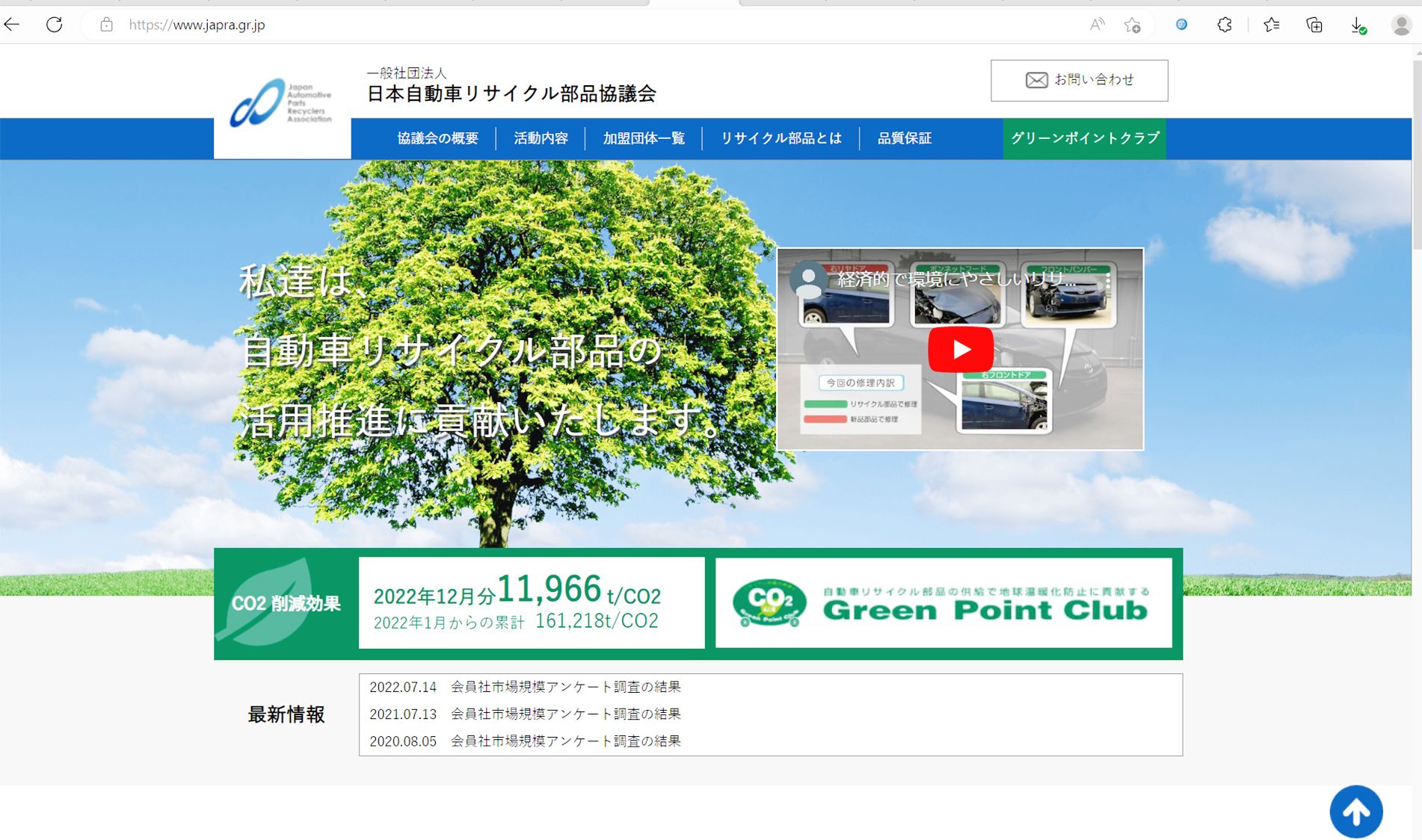1422x840 pixels.
Task: Open グリーンポイントクラブ green tab
Action: (1084, 138)
